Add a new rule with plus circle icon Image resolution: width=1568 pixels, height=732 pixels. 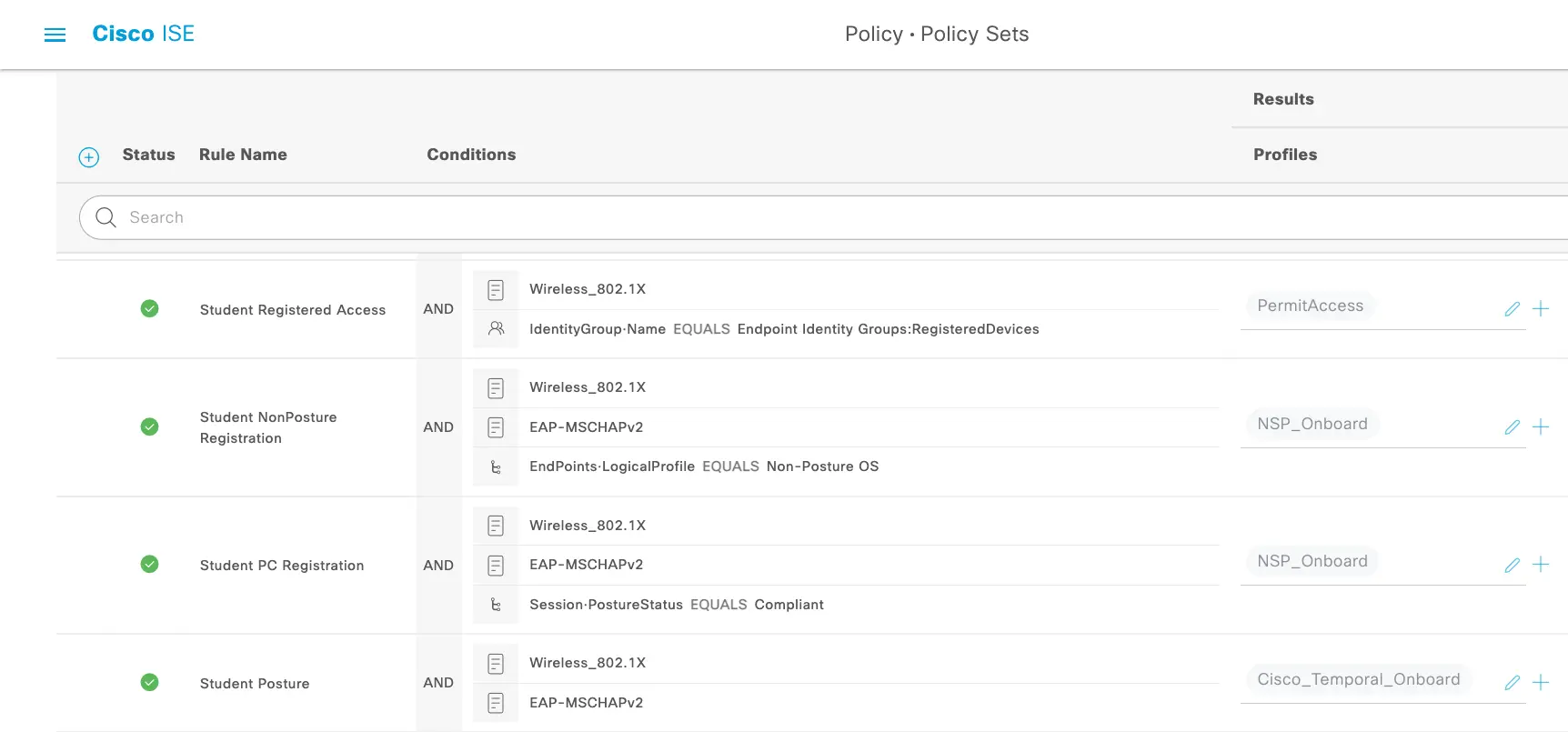click(x=89, y=157)
